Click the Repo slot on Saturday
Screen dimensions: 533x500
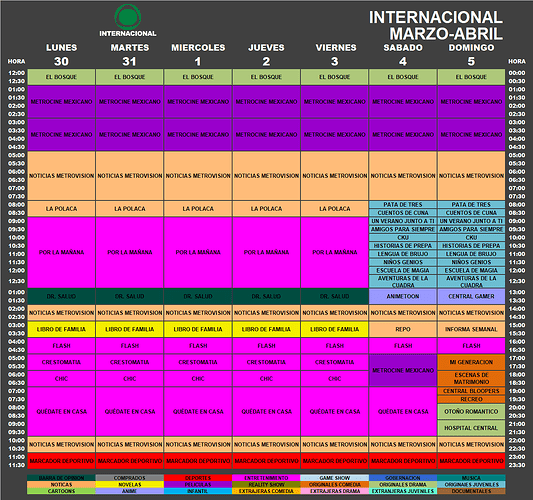pos(403,329)
